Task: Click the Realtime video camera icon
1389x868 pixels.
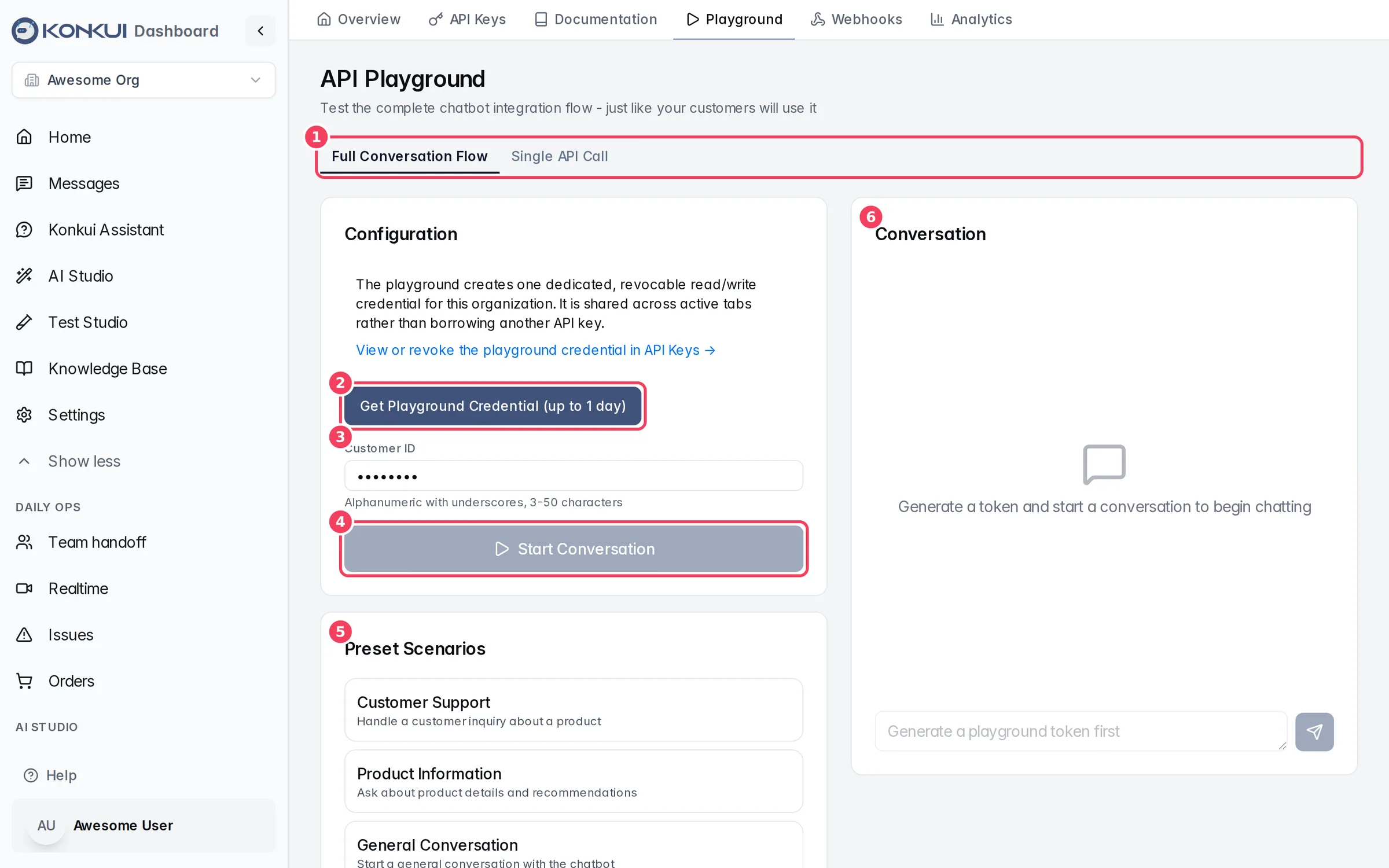Action: 24,589
